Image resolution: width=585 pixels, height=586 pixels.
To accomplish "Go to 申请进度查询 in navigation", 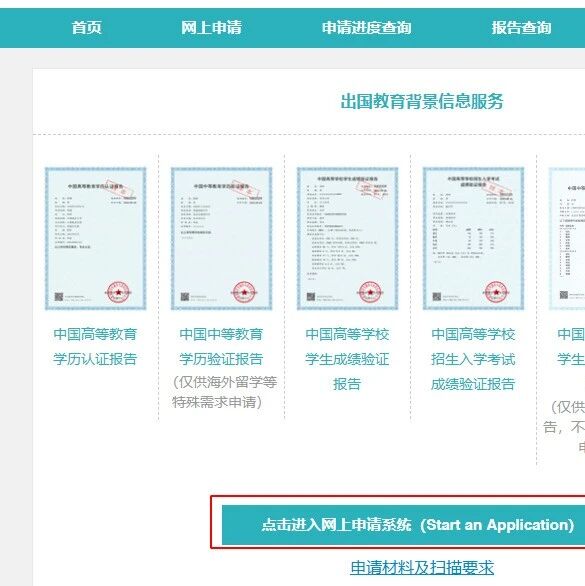I will (x=366, y=28).
